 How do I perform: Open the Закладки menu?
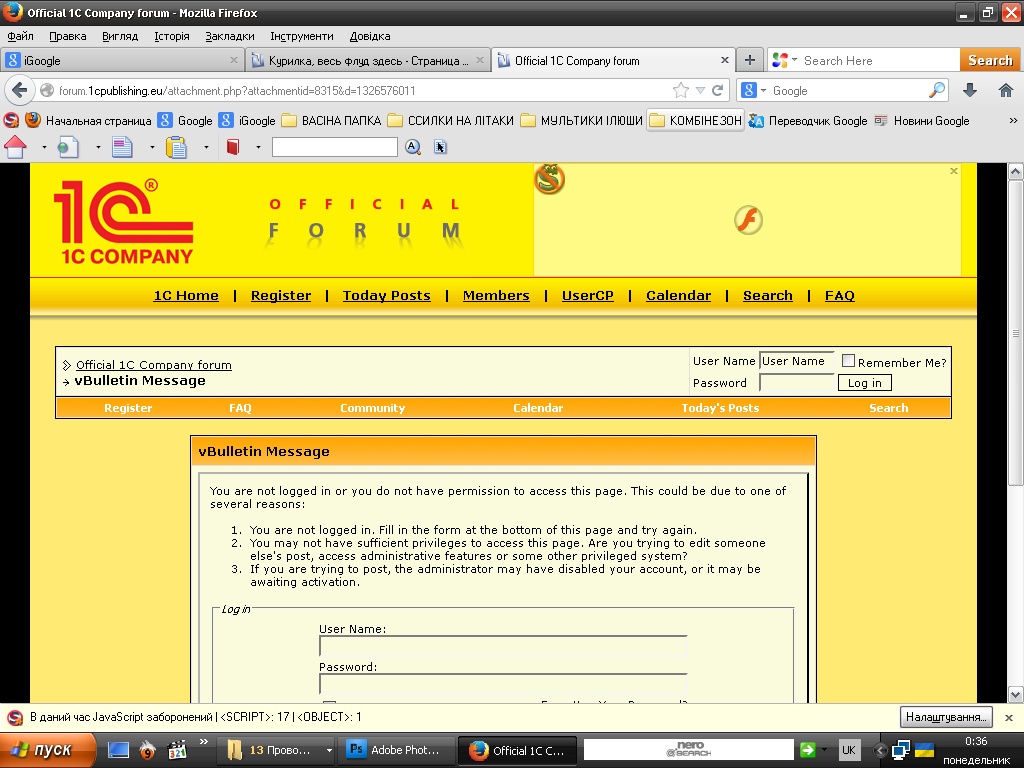coord(230,36)
